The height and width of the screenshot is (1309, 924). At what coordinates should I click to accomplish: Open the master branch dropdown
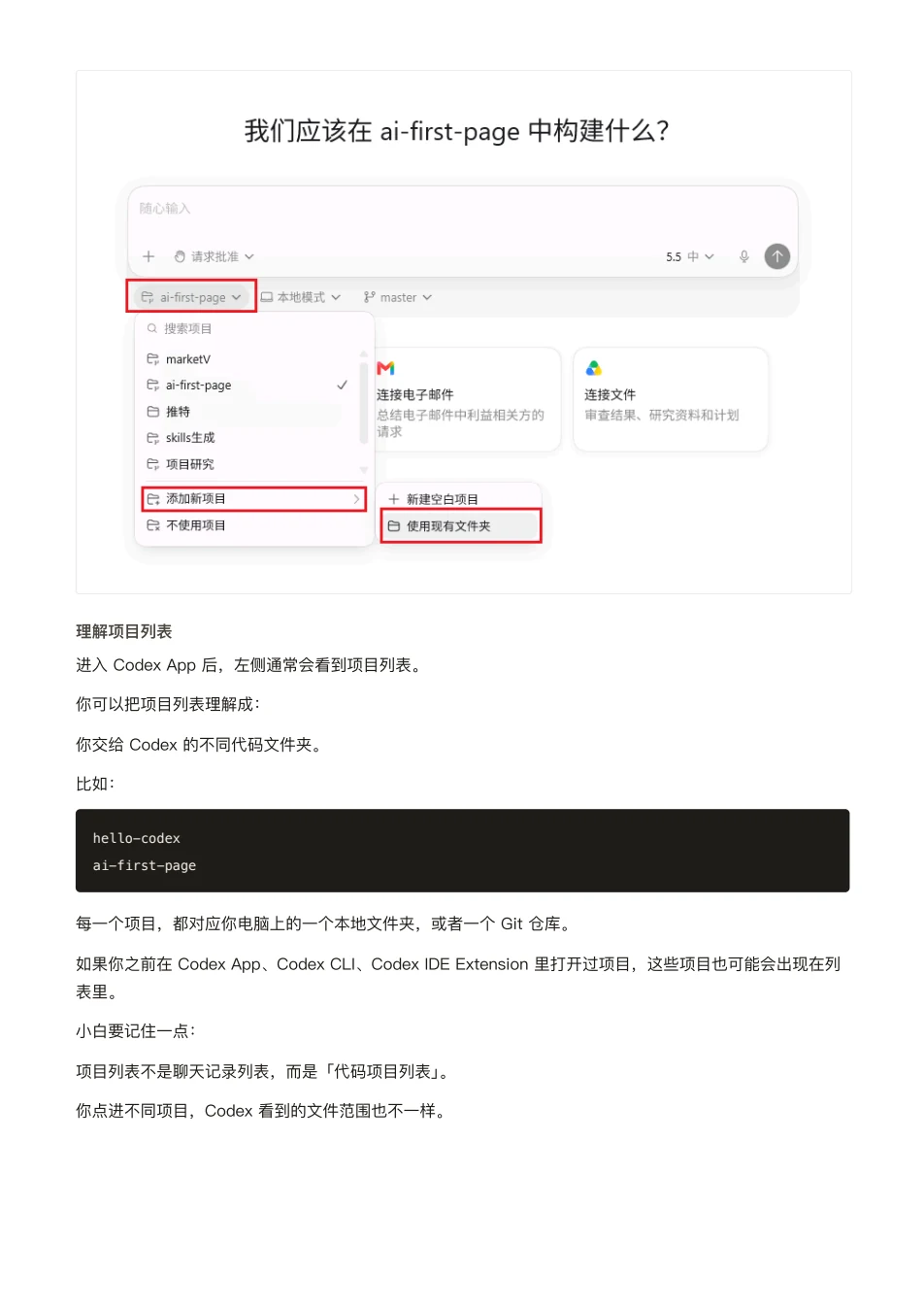[397, 297]
